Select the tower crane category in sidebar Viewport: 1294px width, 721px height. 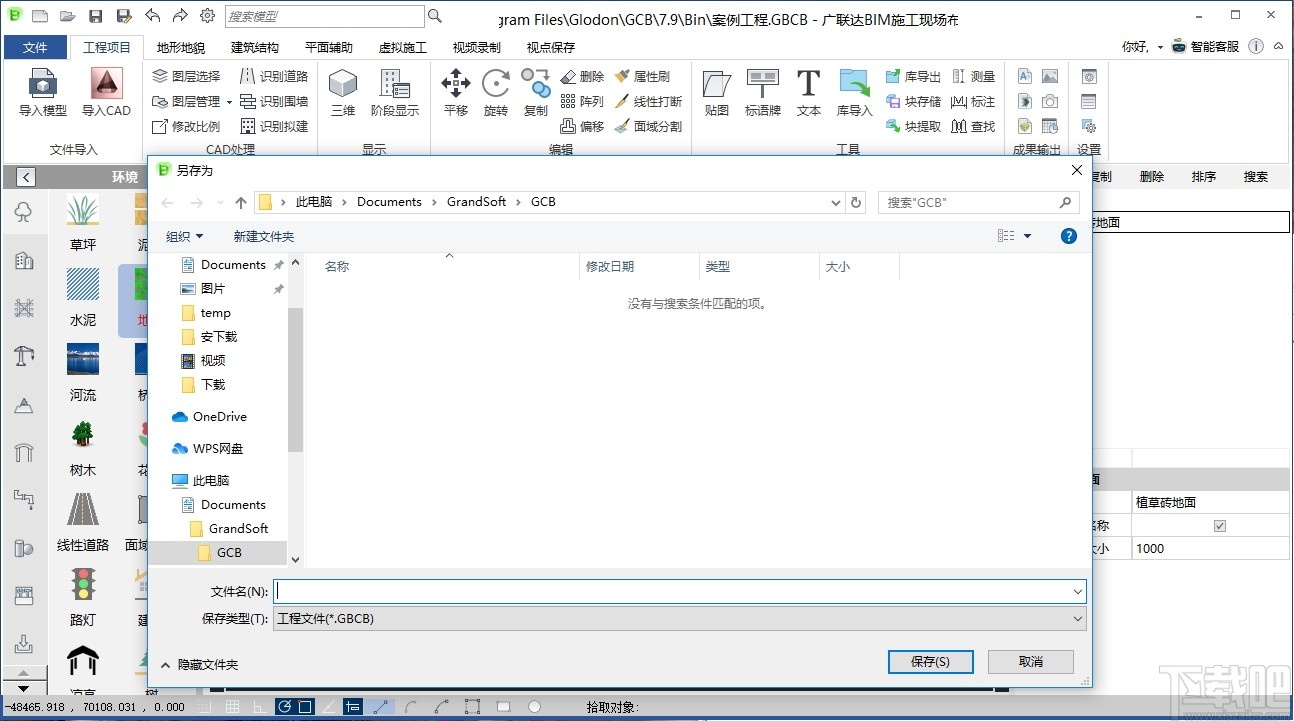pos(23,355)
